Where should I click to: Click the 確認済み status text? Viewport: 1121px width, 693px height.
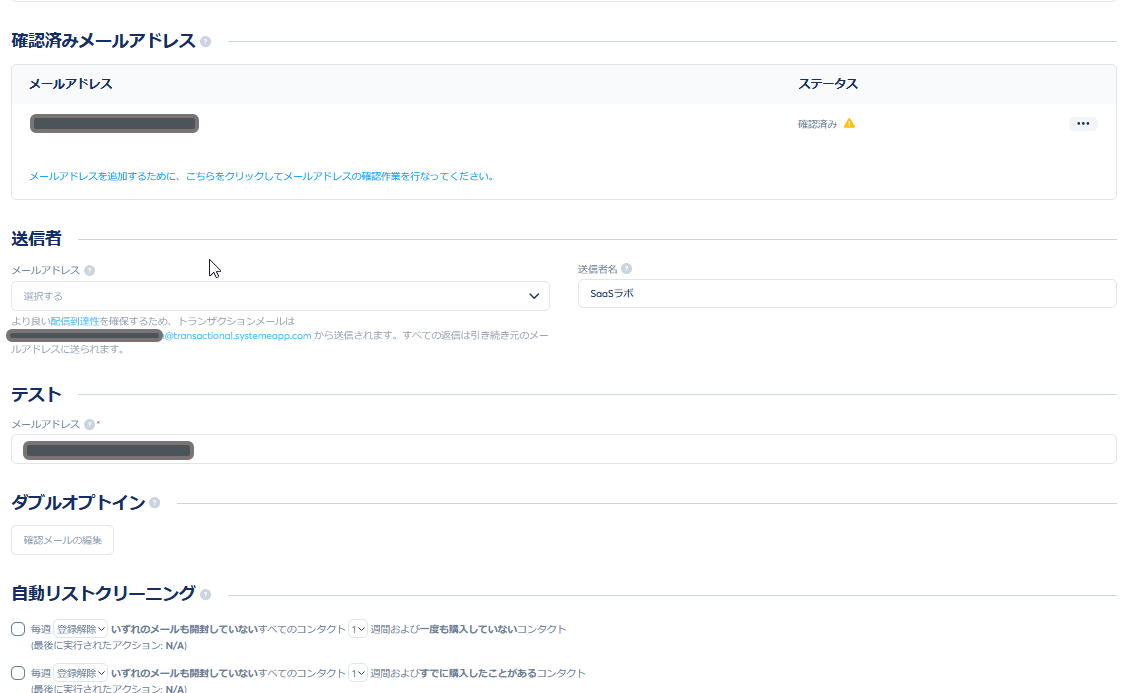[x=817, y=124]
